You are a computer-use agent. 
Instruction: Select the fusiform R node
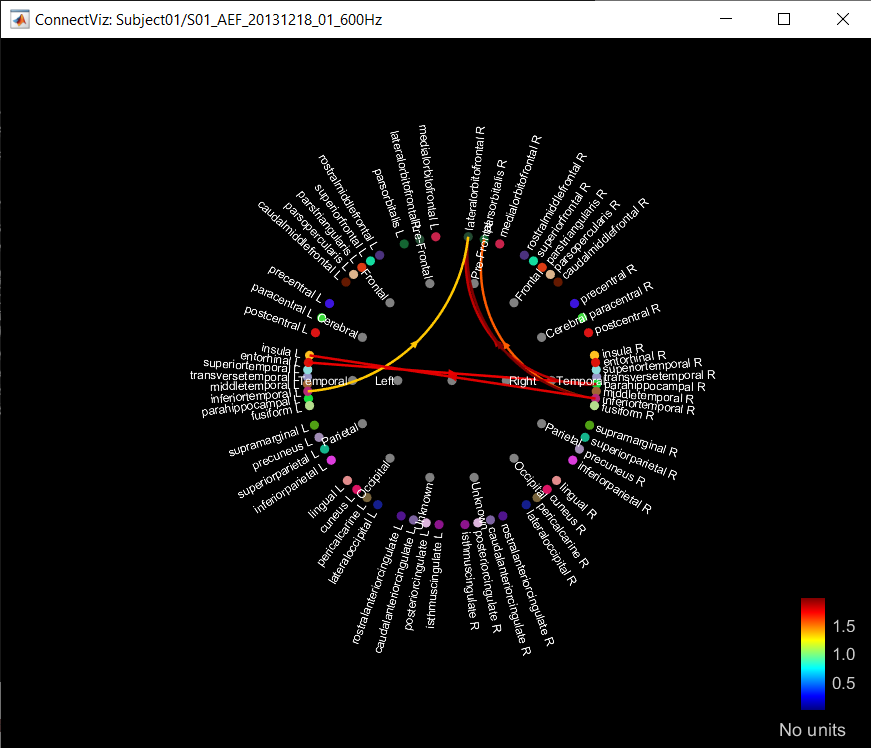pos(594,406)
